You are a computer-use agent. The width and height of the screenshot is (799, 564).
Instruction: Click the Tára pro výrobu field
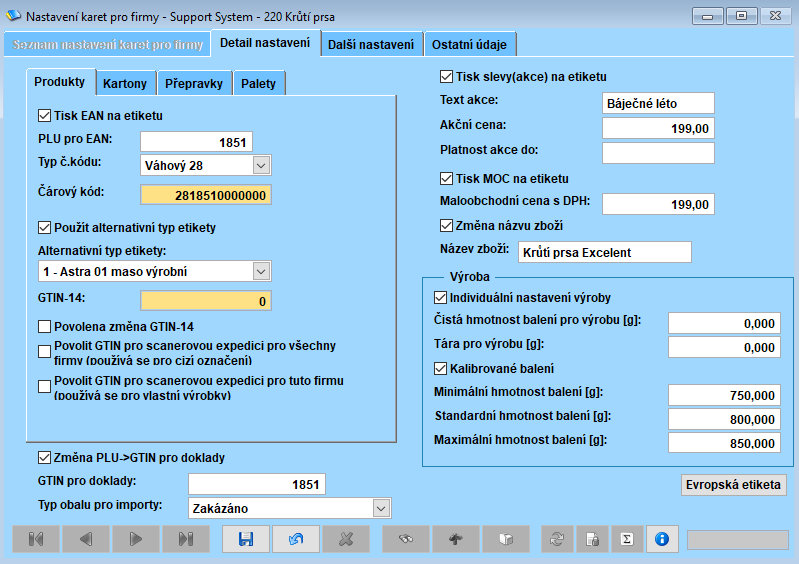(724, 347)
